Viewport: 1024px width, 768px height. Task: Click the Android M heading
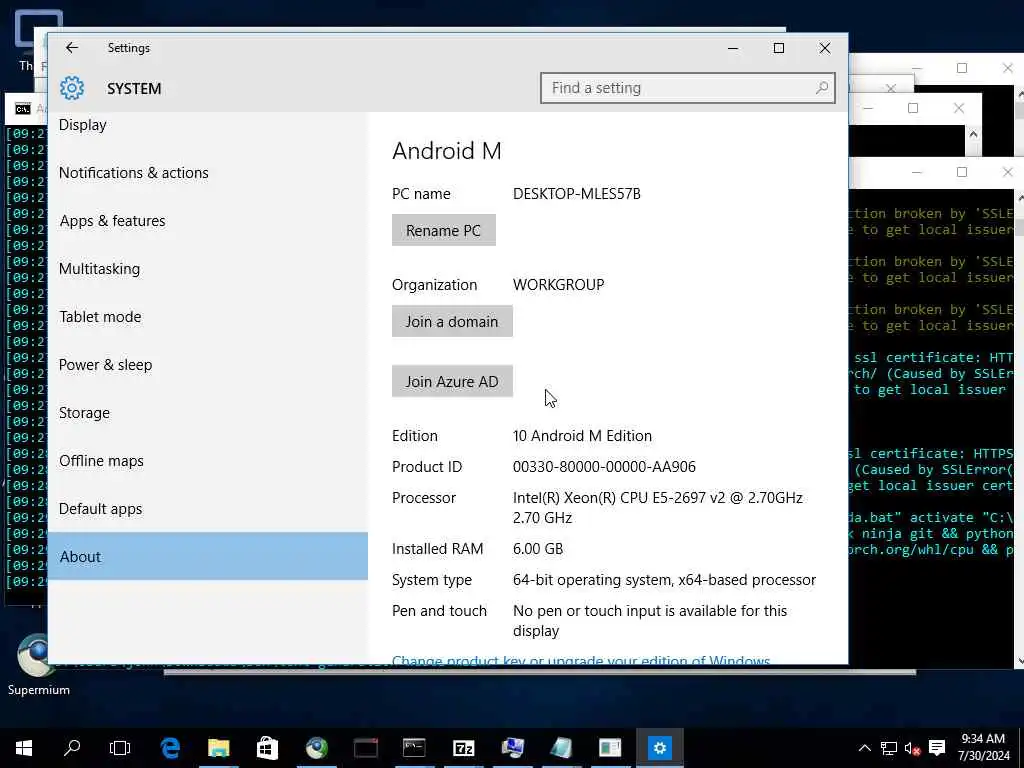pyautogui.click(x=447, y=151)
